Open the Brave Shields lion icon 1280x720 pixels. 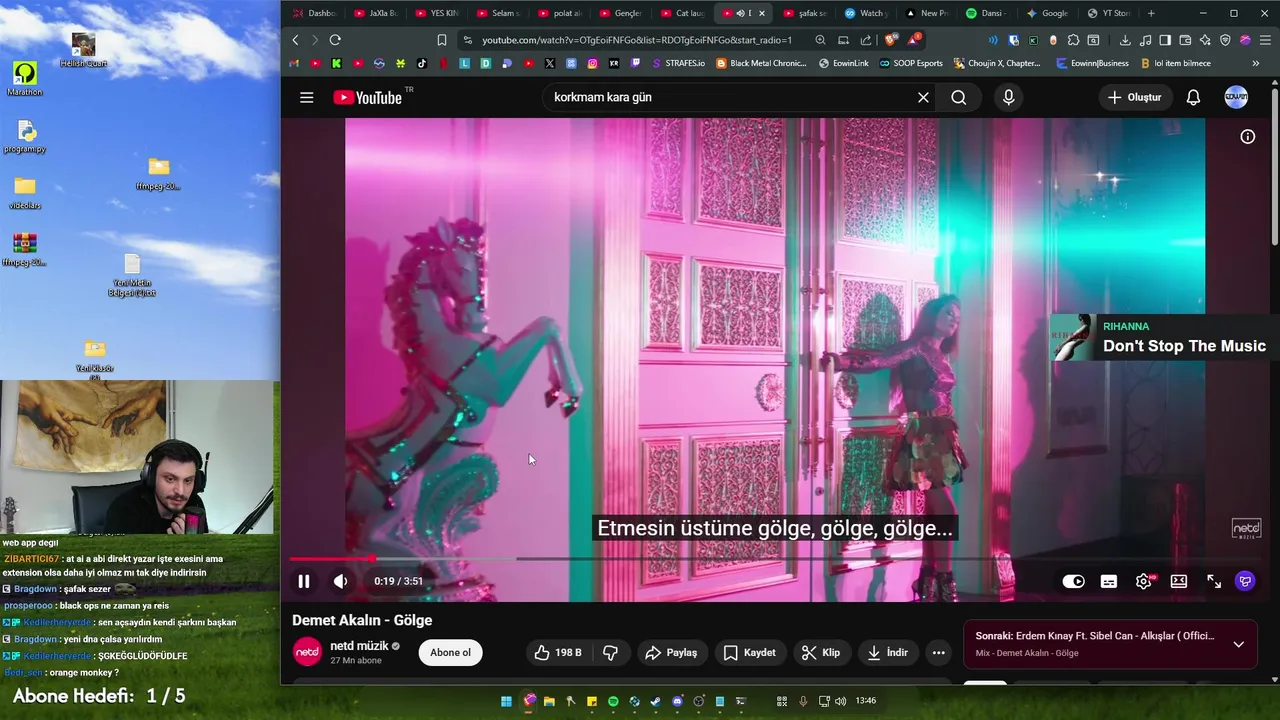[x=890, y=40]
